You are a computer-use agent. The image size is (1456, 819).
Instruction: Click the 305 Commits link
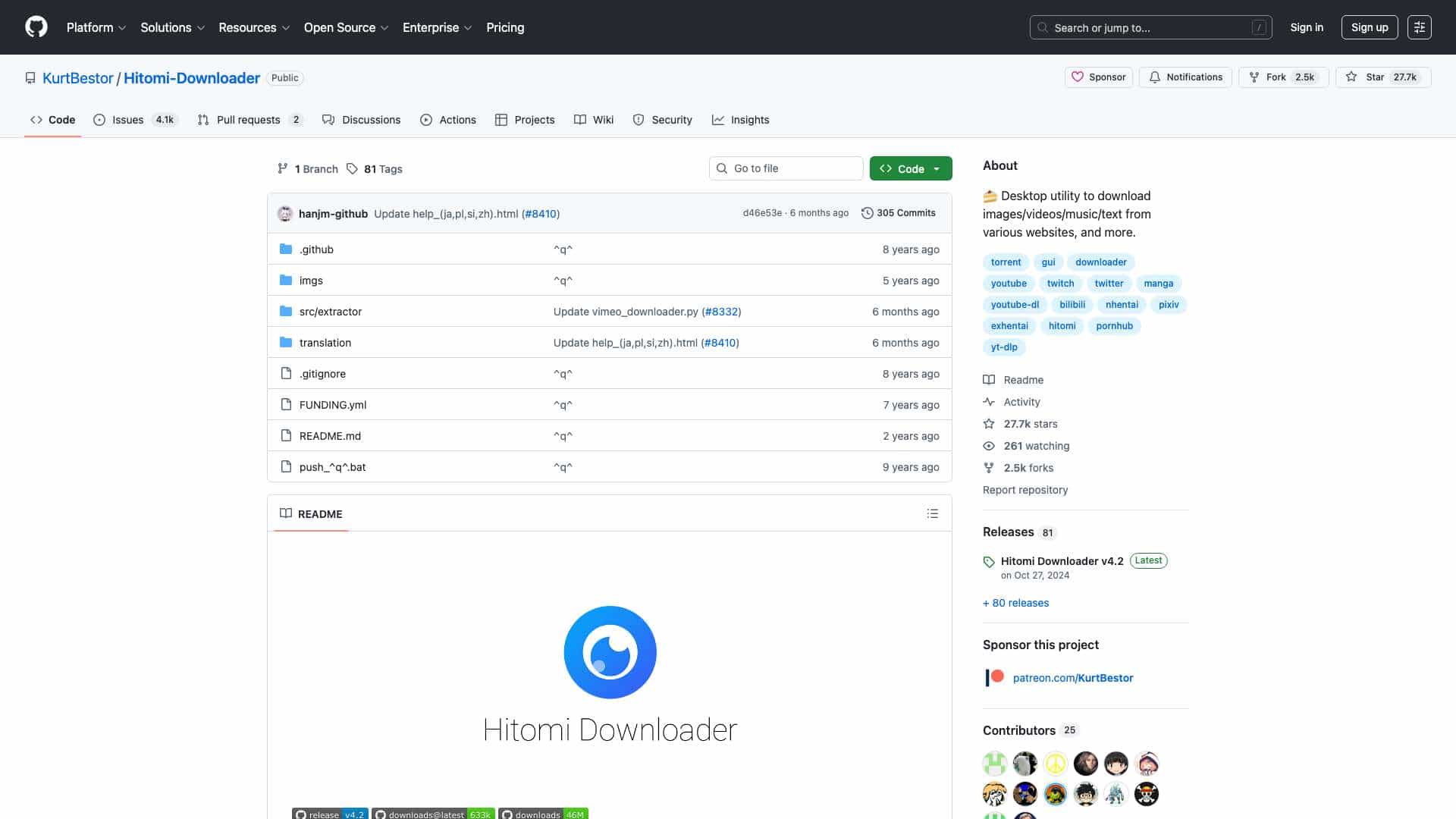[899, 213]
